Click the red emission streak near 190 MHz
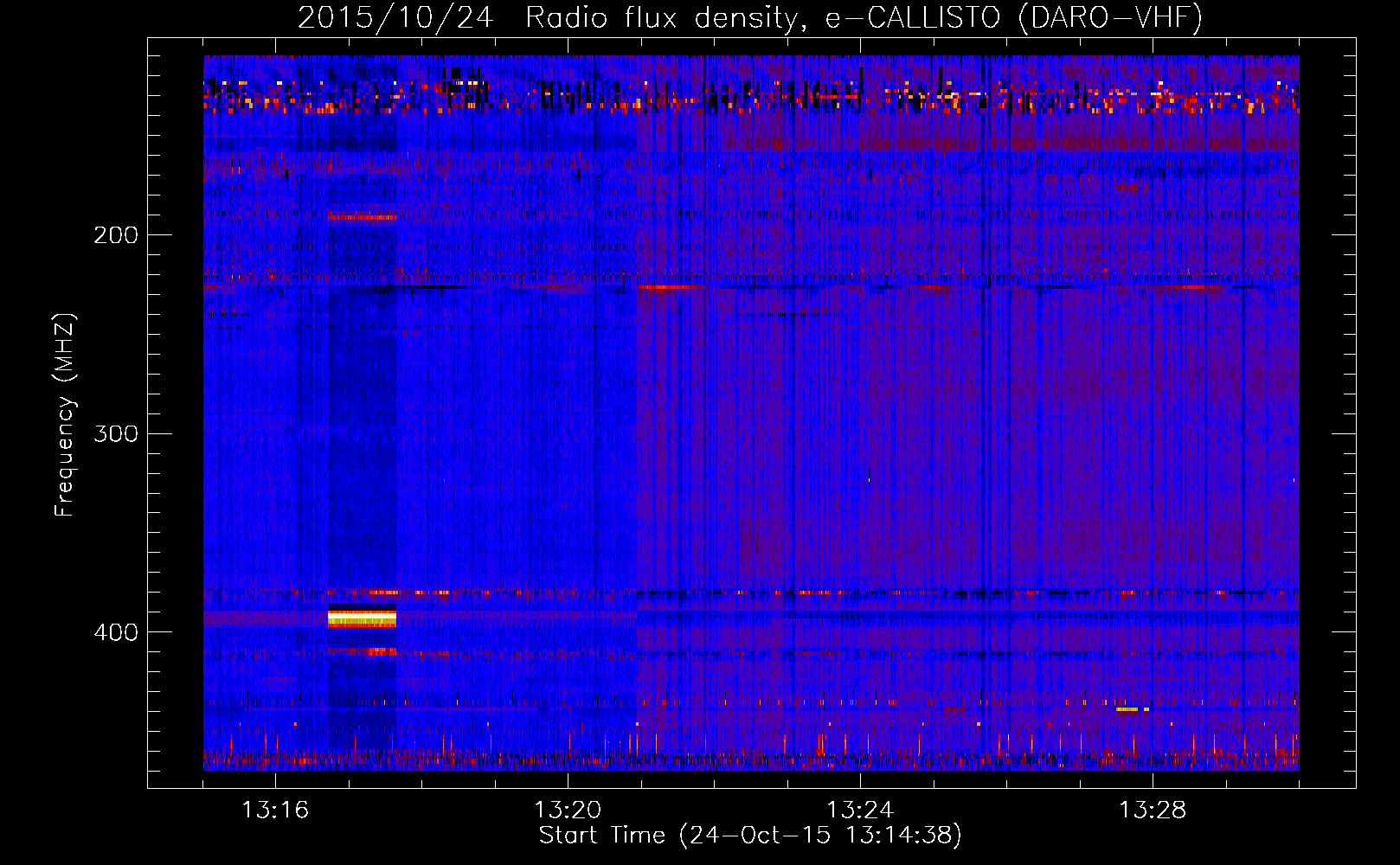The image size is (1400, 865). point(362,217)
